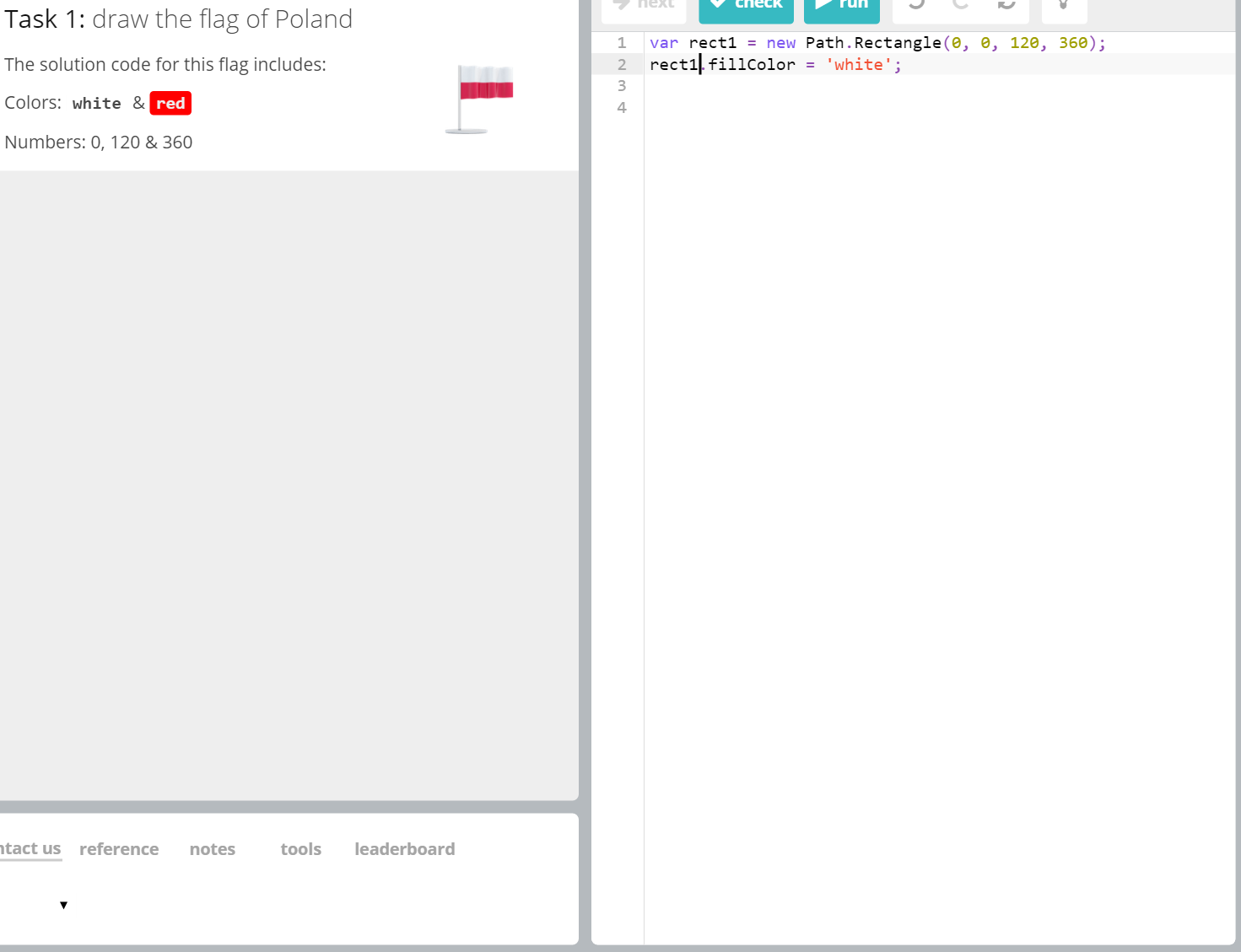Click the check button

tap(746, 7)
